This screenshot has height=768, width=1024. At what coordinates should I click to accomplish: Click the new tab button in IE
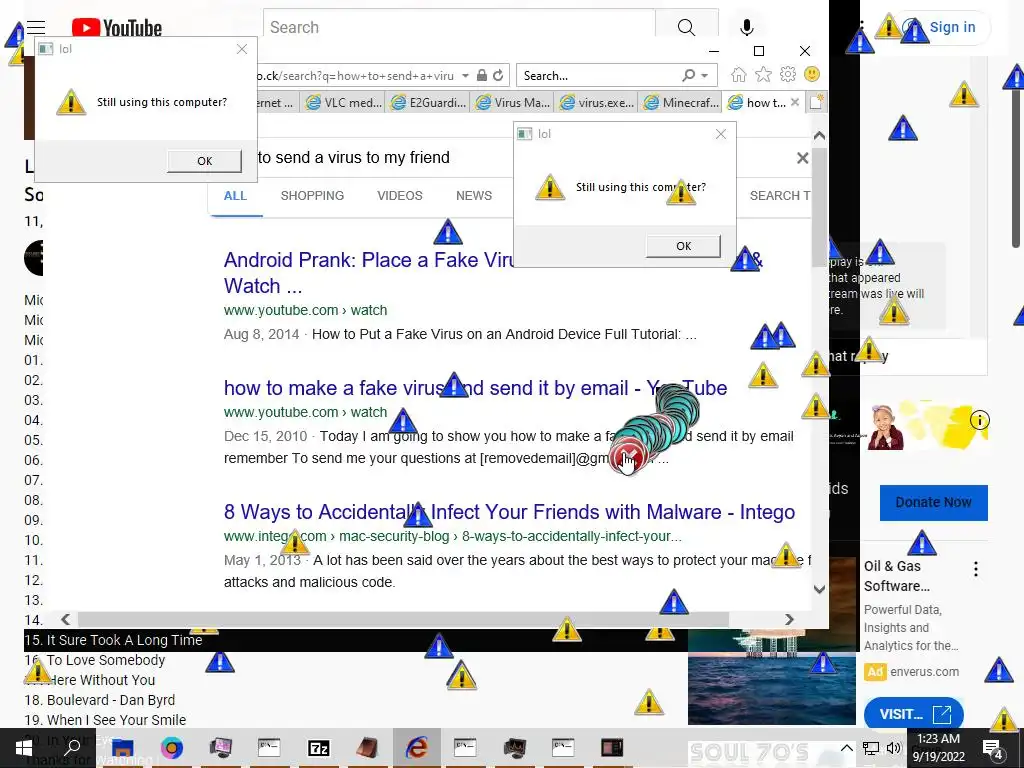click(816, 103)
